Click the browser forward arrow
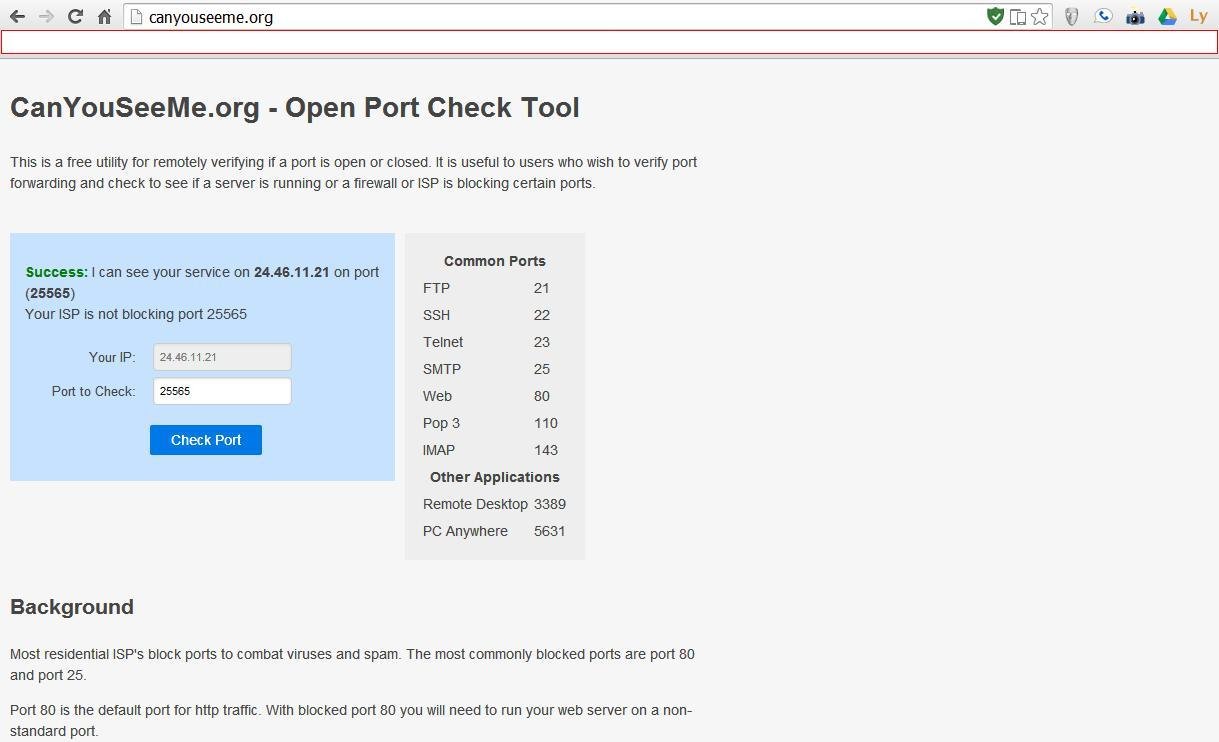Image resolution: width=1219 pixels, height=742 pixels. (46, 17)
